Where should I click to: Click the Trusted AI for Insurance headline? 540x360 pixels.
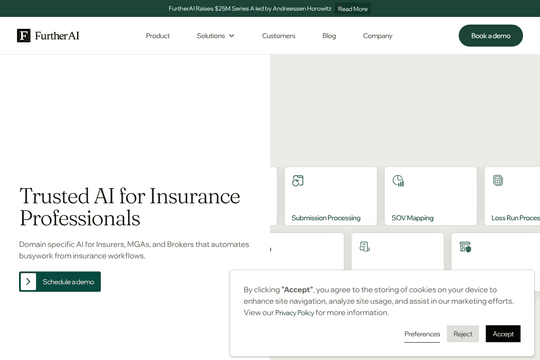pyautogui.click(x=130, y=207)
